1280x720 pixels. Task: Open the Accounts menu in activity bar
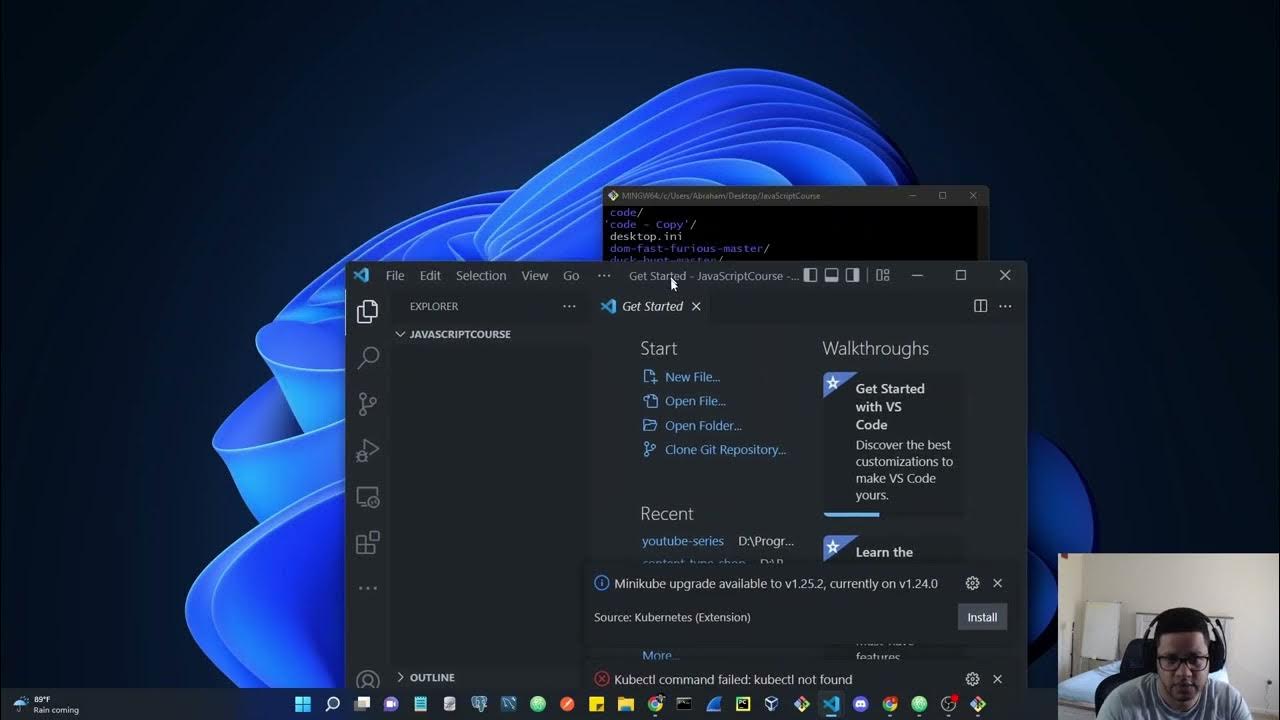click(368, 679)
